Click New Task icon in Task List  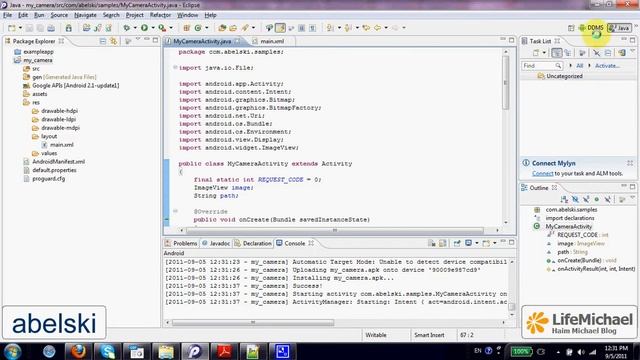coord(536,53)
